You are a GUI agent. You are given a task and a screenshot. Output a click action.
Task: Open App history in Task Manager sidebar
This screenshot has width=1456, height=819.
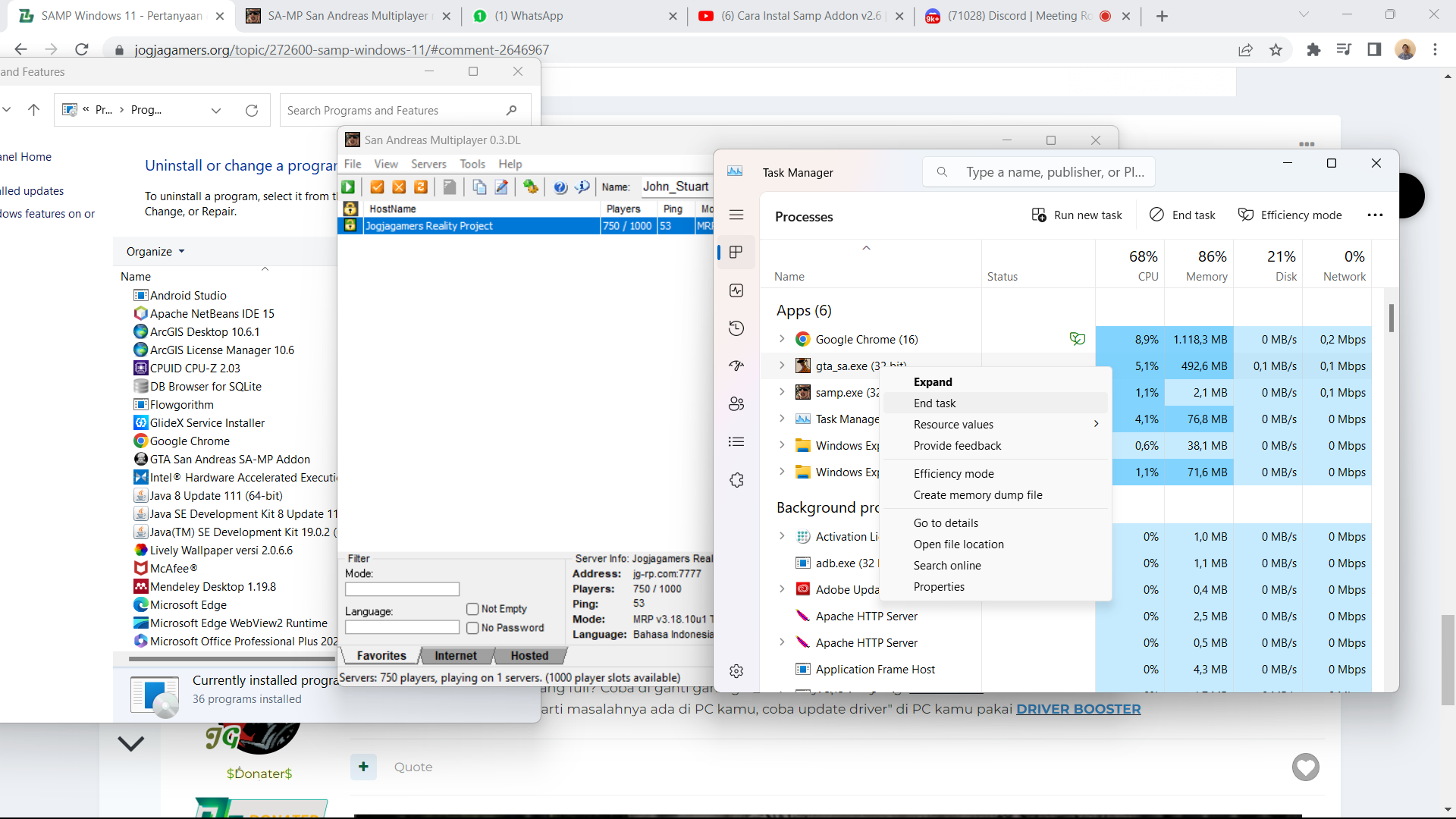[736, 328]
